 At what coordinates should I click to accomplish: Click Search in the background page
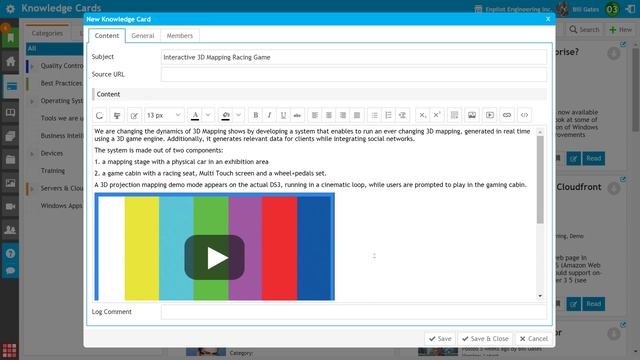coord(584,29)
